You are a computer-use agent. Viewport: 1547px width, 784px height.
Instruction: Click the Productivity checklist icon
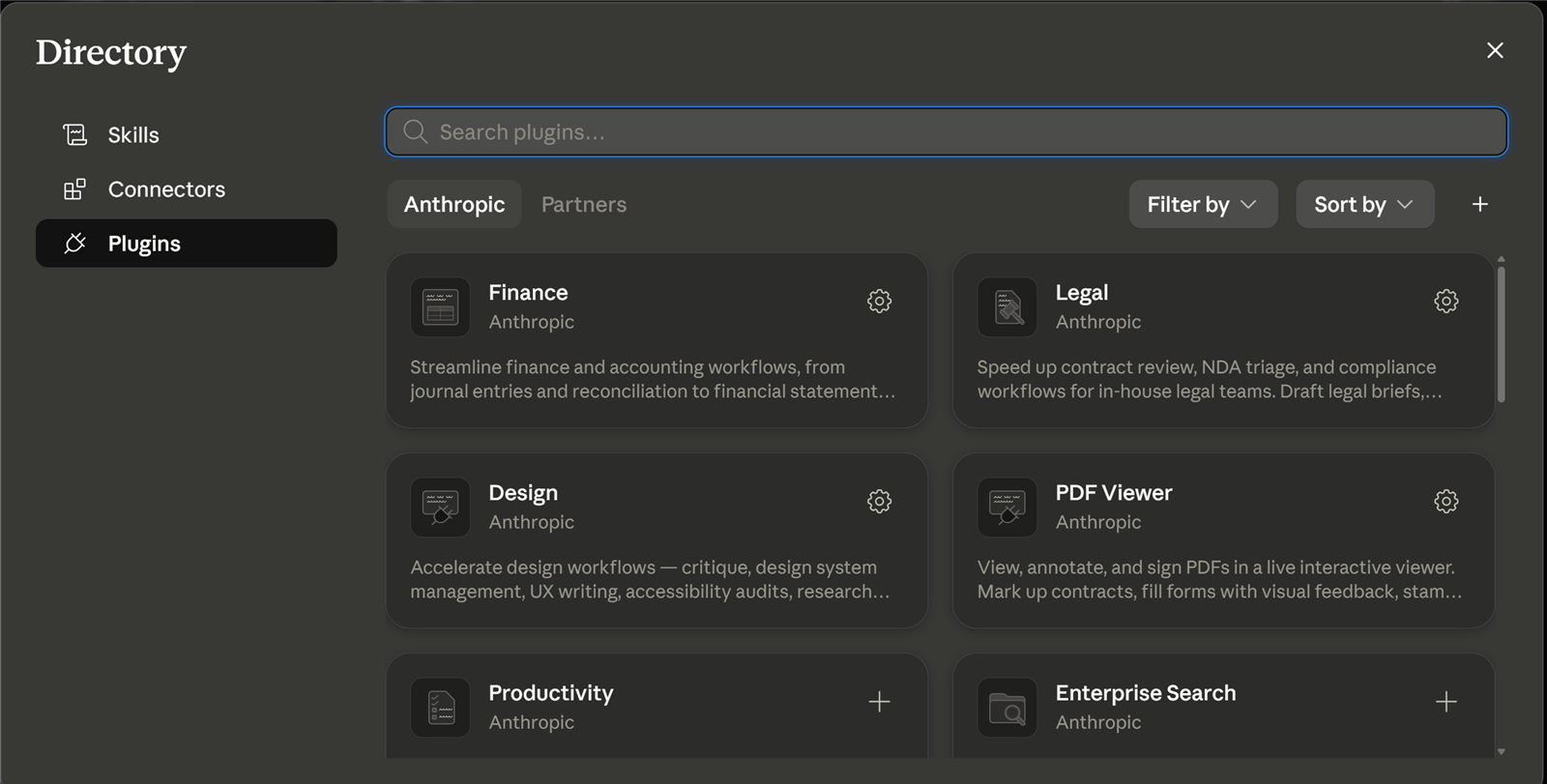click(x=440, y=708)
